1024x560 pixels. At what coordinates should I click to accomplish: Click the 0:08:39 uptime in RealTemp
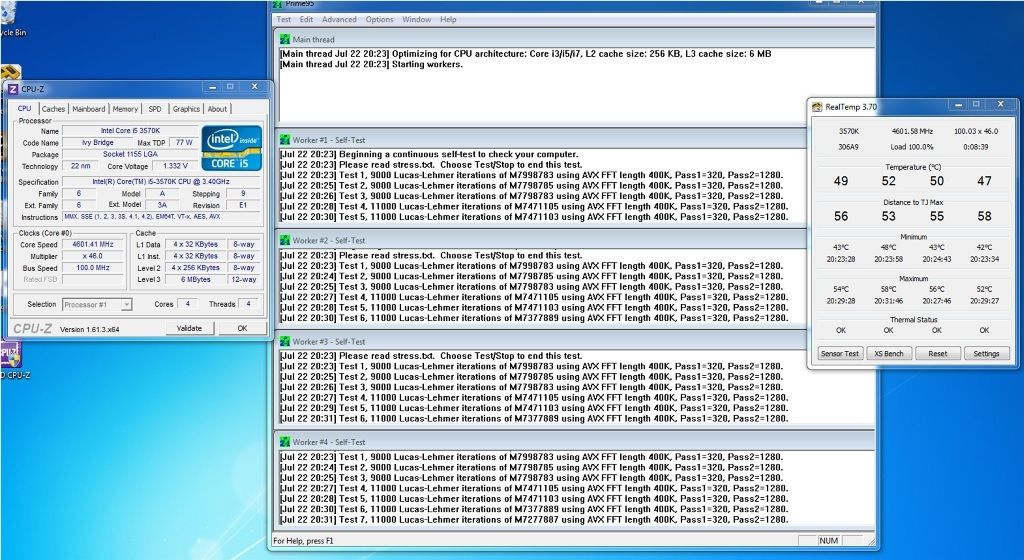tap(976, 147)
